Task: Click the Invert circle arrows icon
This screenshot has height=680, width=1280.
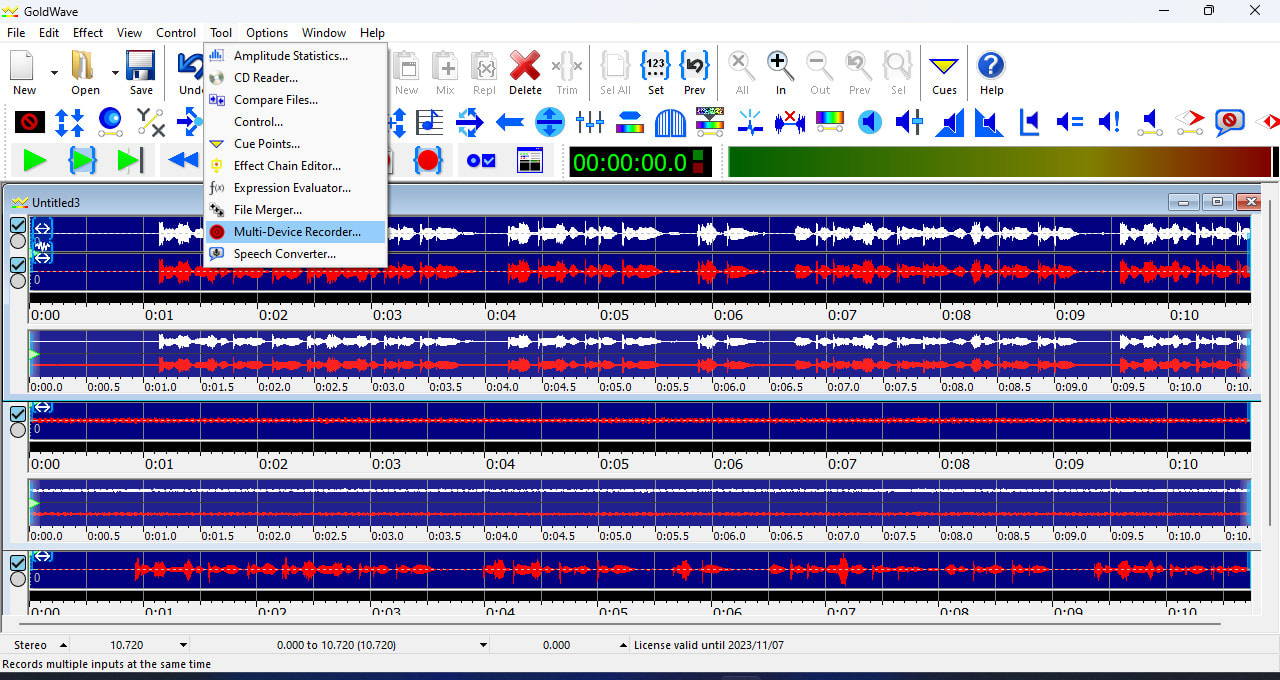Action: tap(550, 123)
